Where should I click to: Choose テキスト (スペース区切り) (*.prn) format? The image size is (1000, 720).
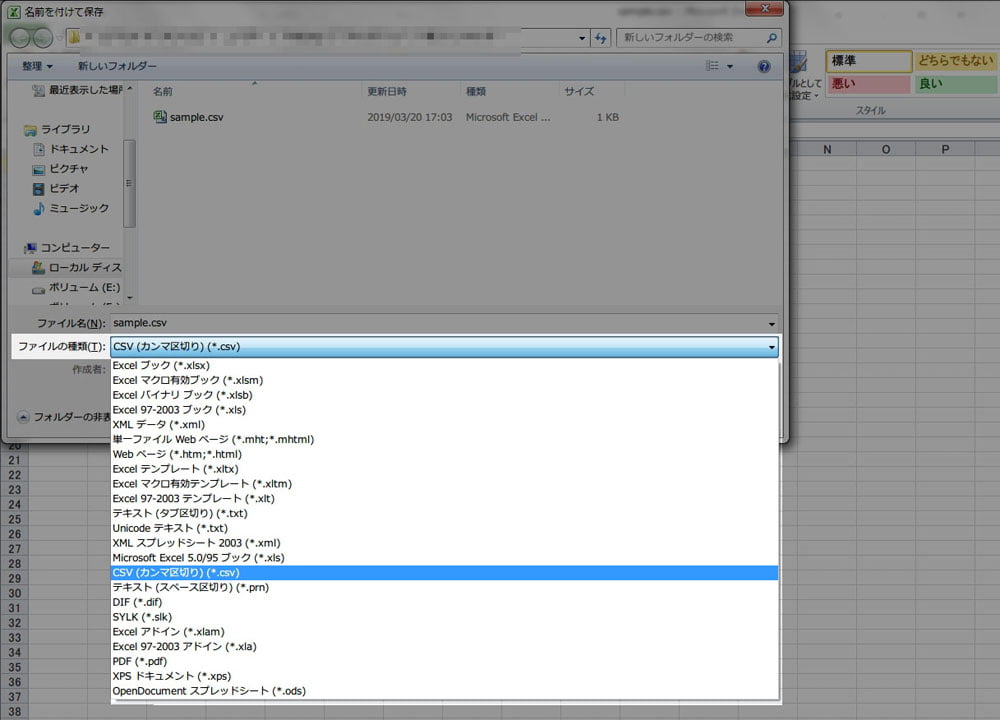(445, 587)
